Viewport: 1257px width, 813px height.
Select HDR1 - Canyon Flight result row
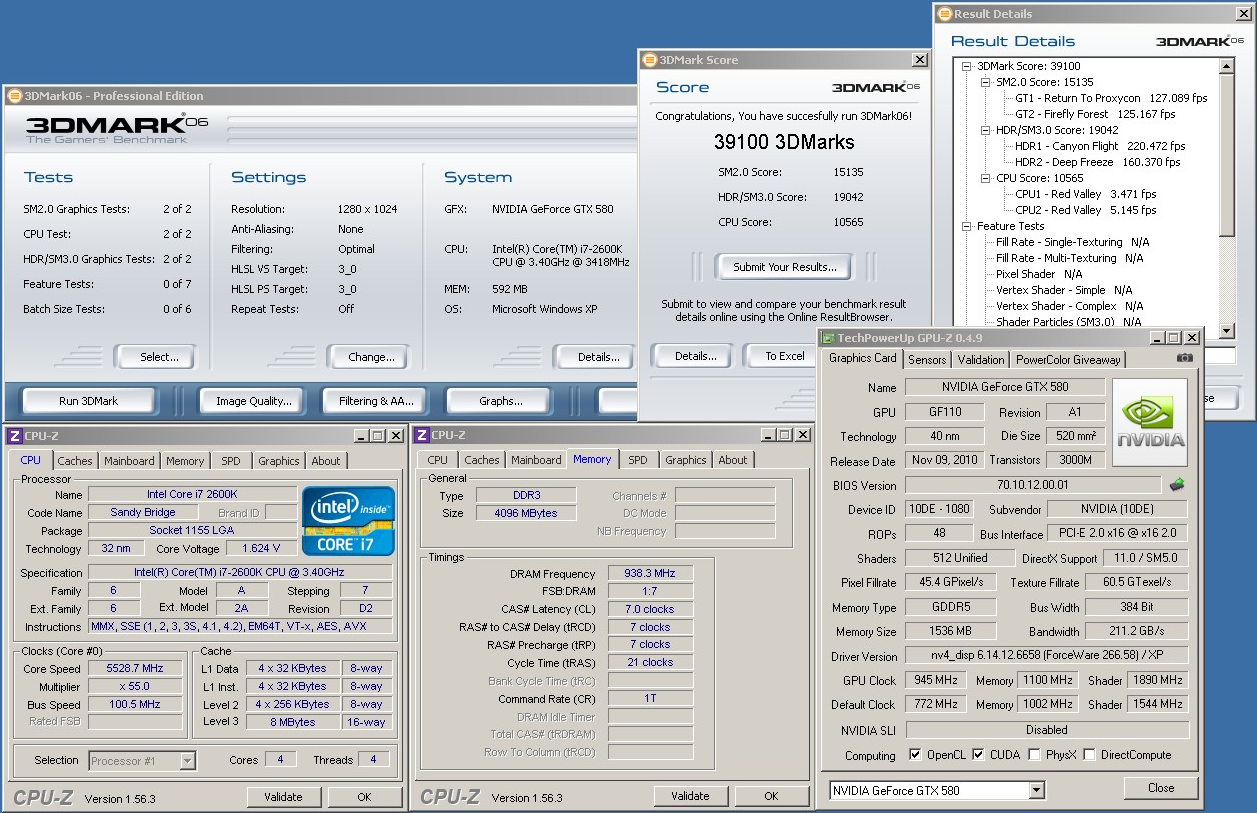[x=1099, y=146]
